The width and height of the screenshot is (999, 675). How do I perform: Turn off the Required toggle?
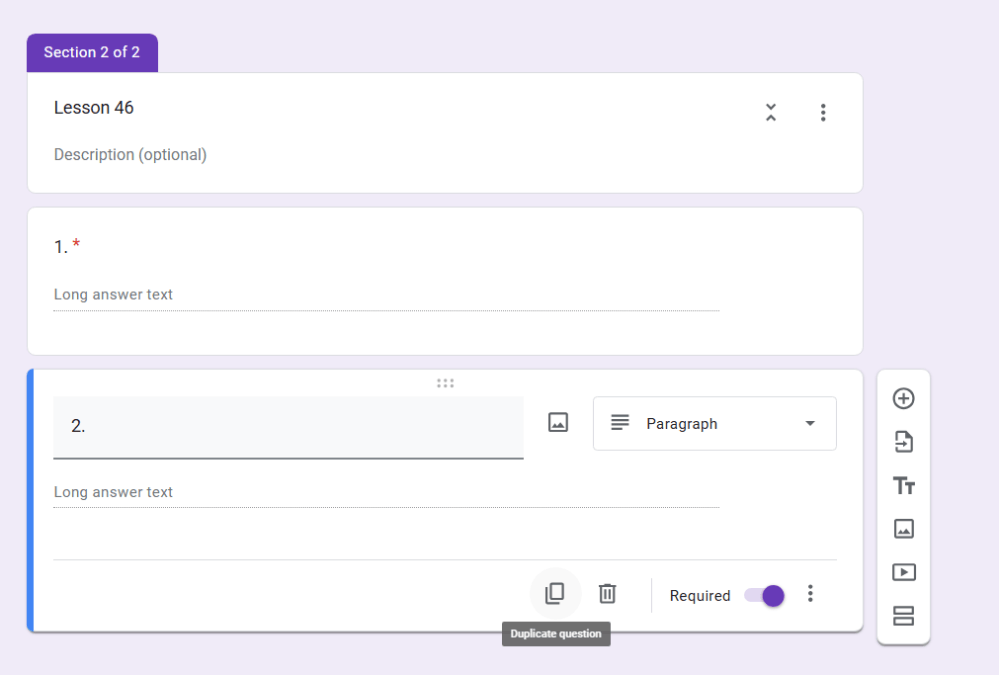point(765,595)
